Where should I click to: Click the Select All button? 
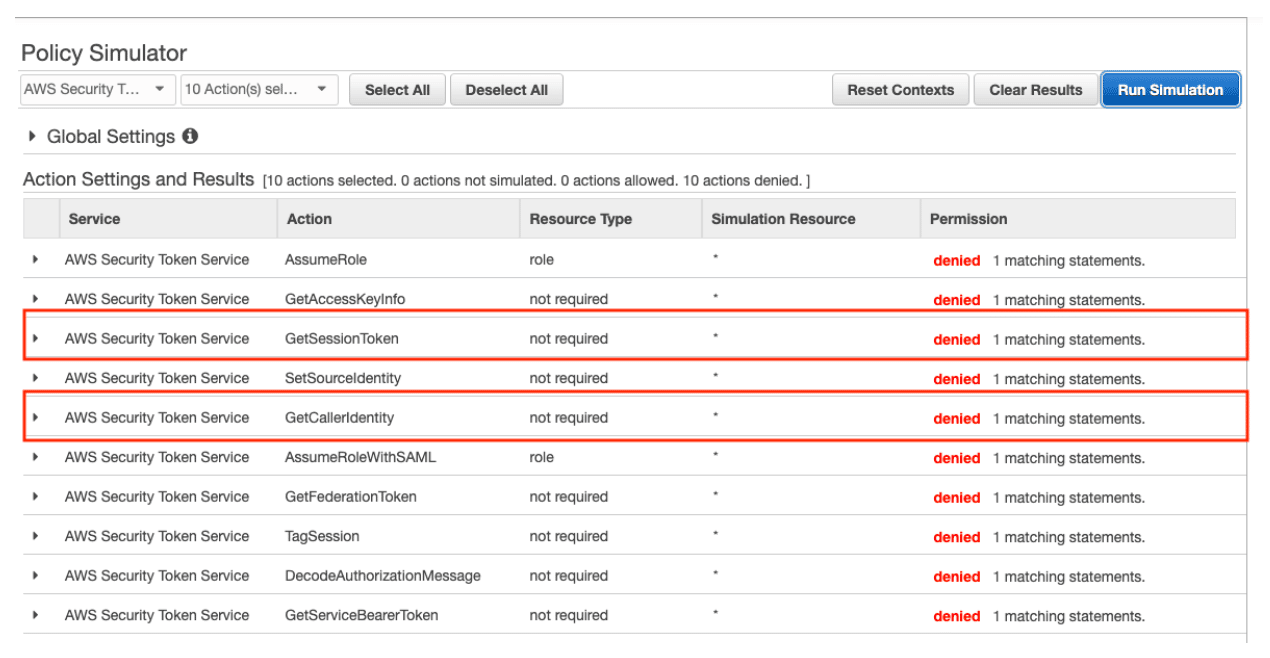397,90
